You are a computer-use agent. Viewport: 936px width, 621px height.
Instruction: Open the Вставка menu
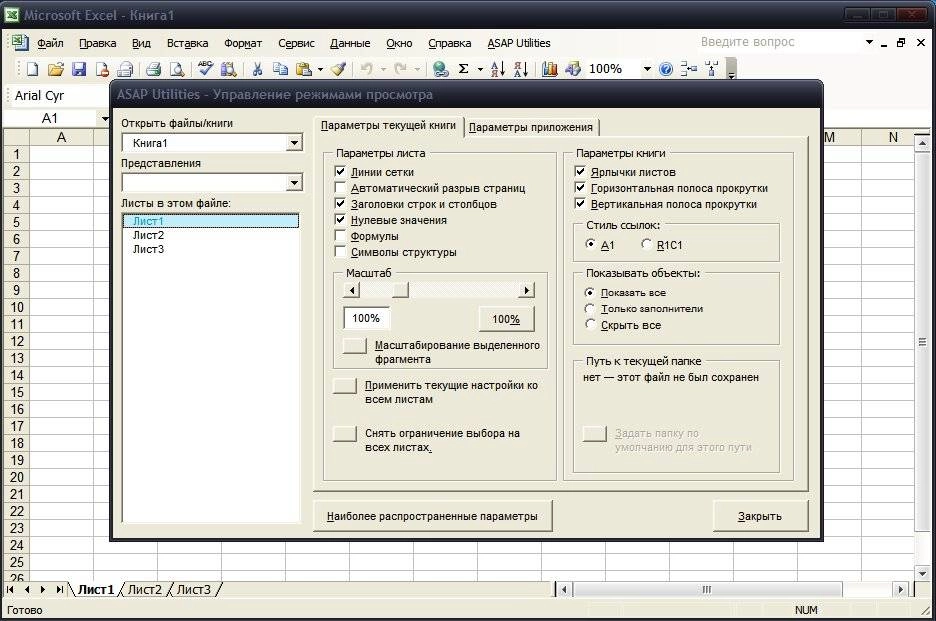[187, 43]
